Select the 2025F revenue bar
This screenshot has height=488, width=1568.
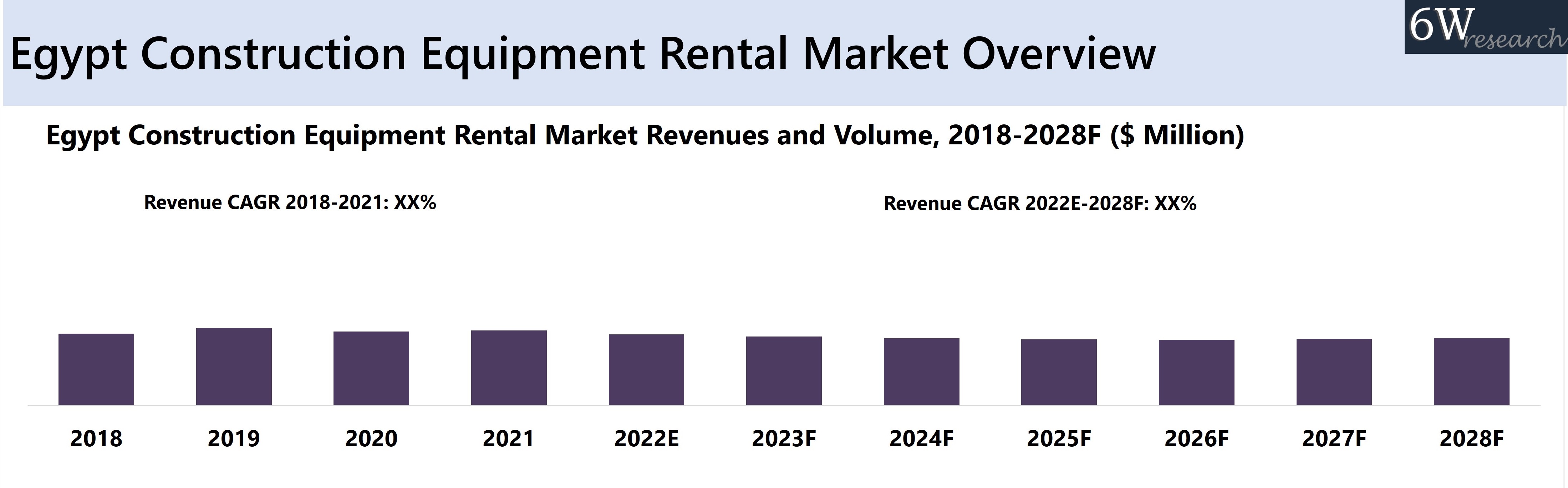(x=1059, y=373)
